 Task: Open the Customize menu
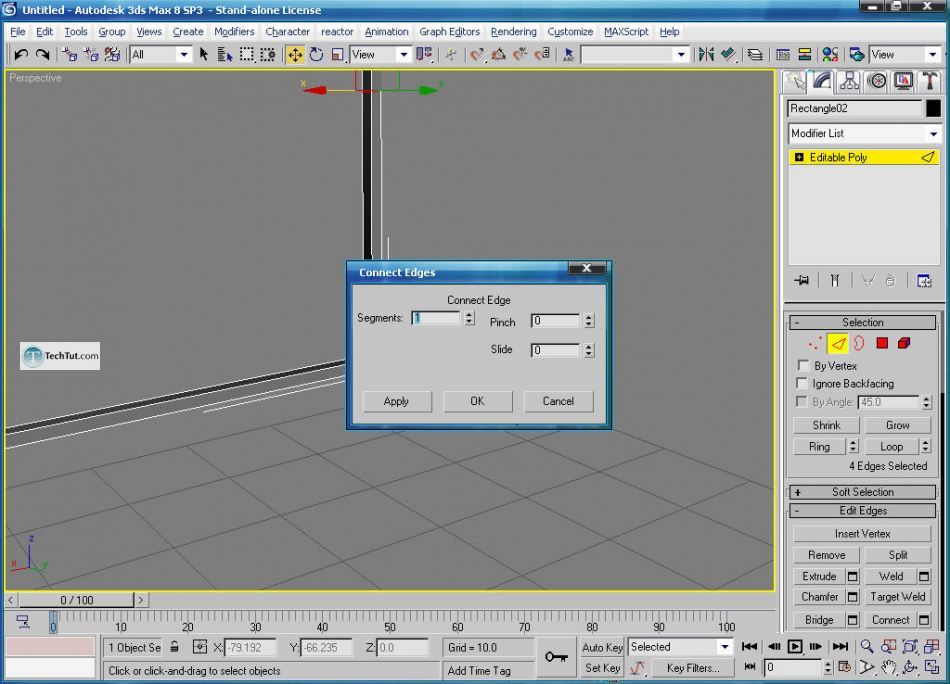tap(570, 32)
